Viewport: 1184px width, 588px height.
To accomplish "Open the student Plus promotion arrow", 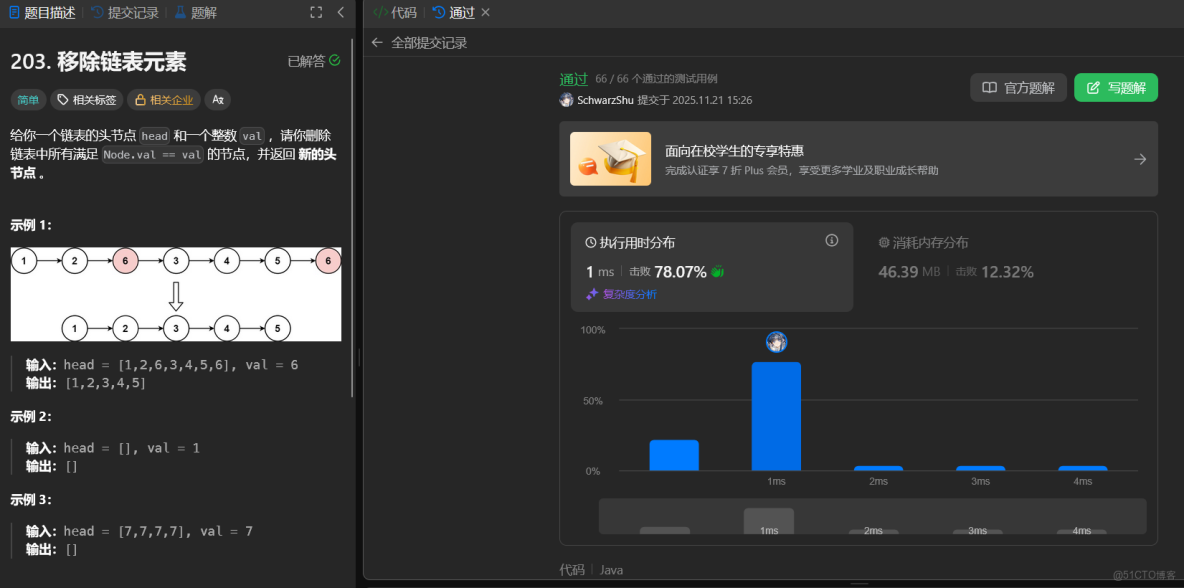I will pyautogui.click(x=1140, y=158).
